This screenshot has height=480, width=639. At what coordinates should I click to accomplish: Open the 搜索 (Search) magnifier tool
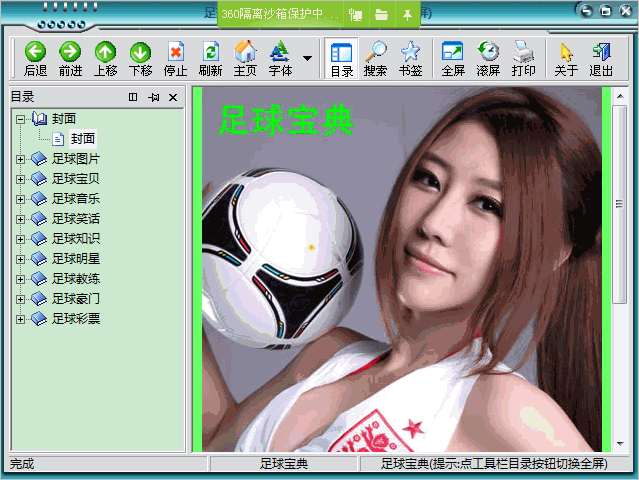(375, 52)
